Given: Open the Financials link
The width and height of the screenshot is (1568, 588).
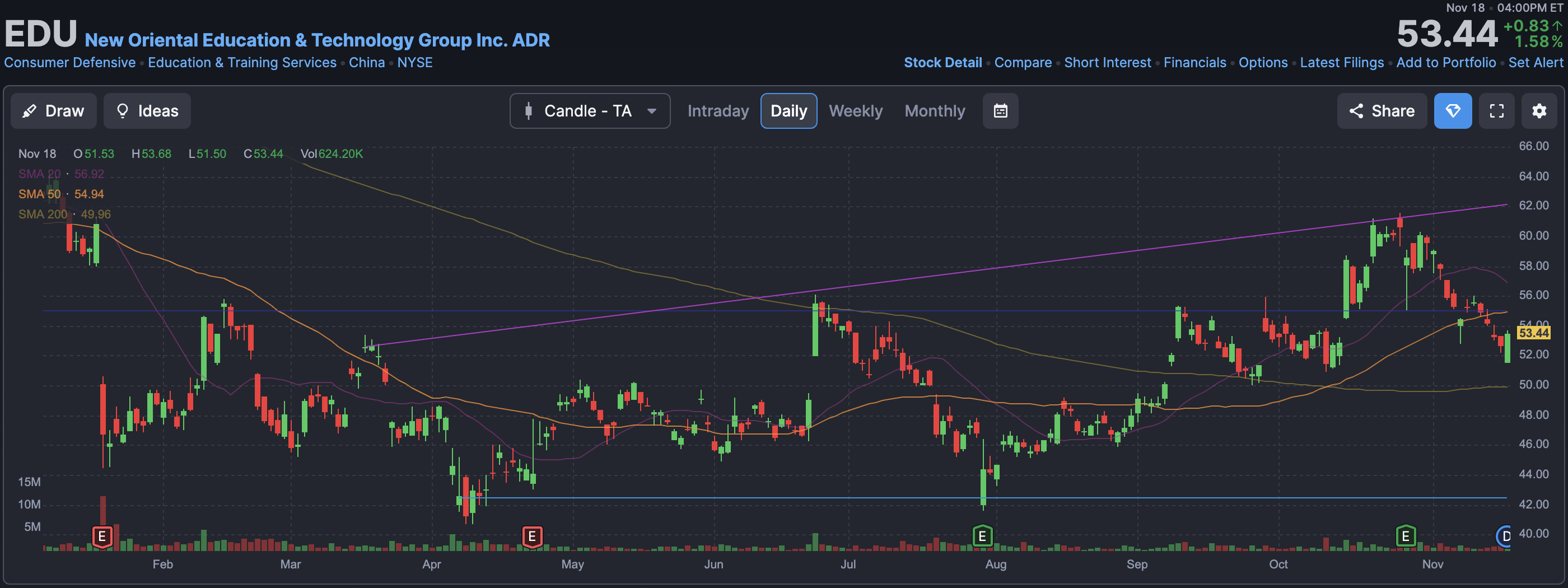Looking at the screenshot, I should [1194, 63].
